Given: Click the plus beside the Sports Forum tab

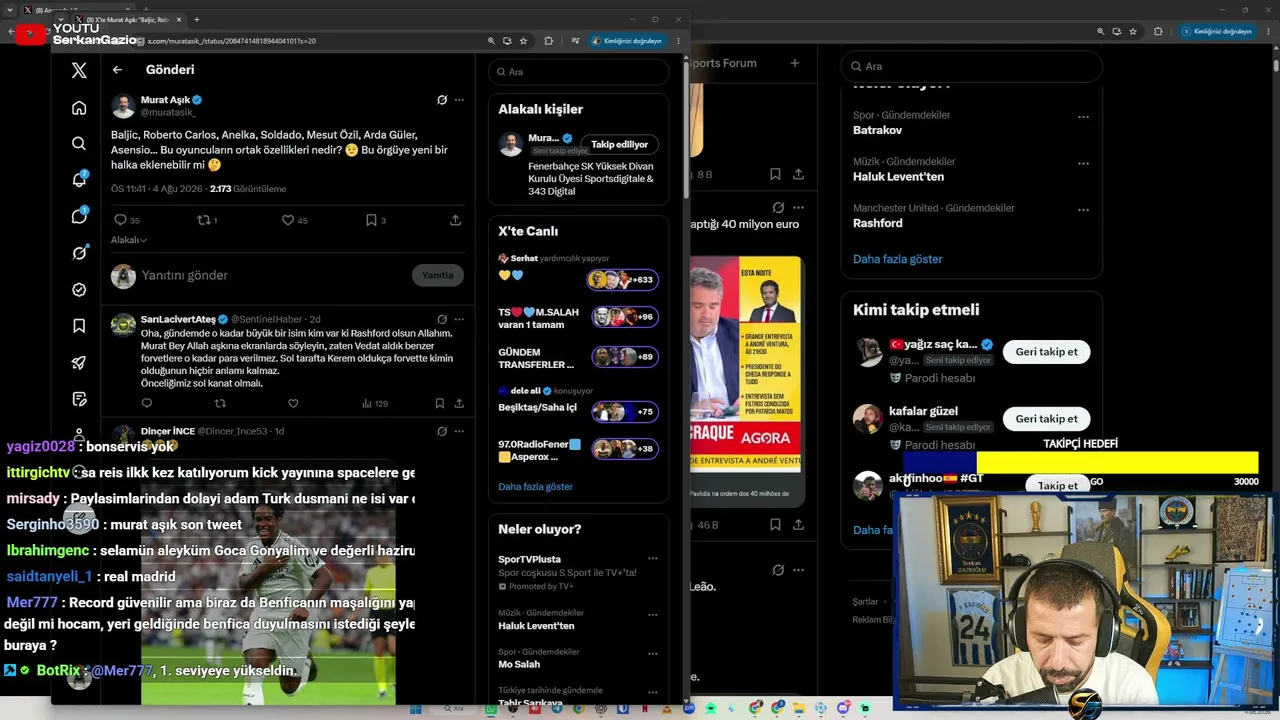Looking at the screenshot, I should (795, 63).
